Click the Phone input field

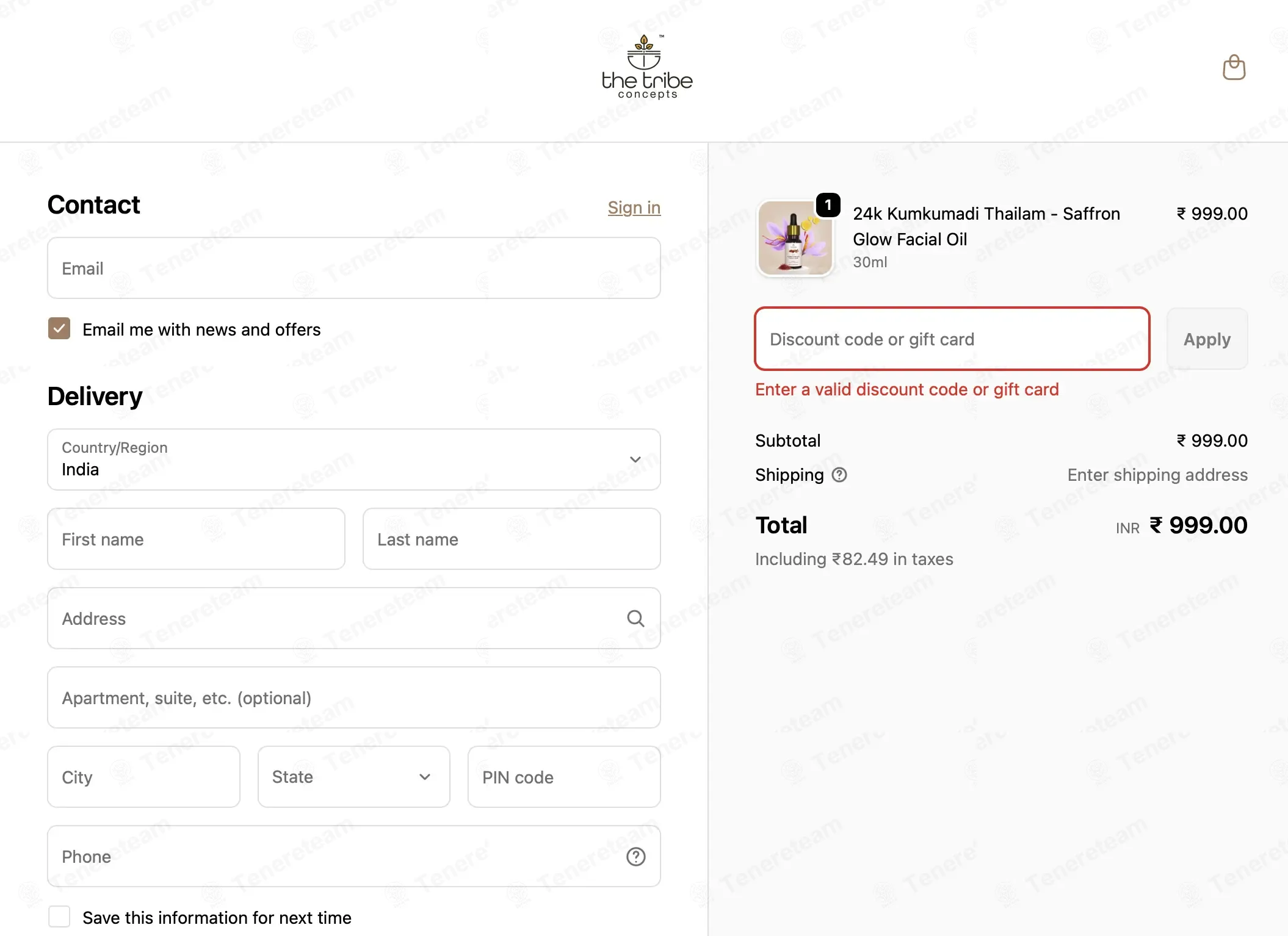[x=354, y=856]
